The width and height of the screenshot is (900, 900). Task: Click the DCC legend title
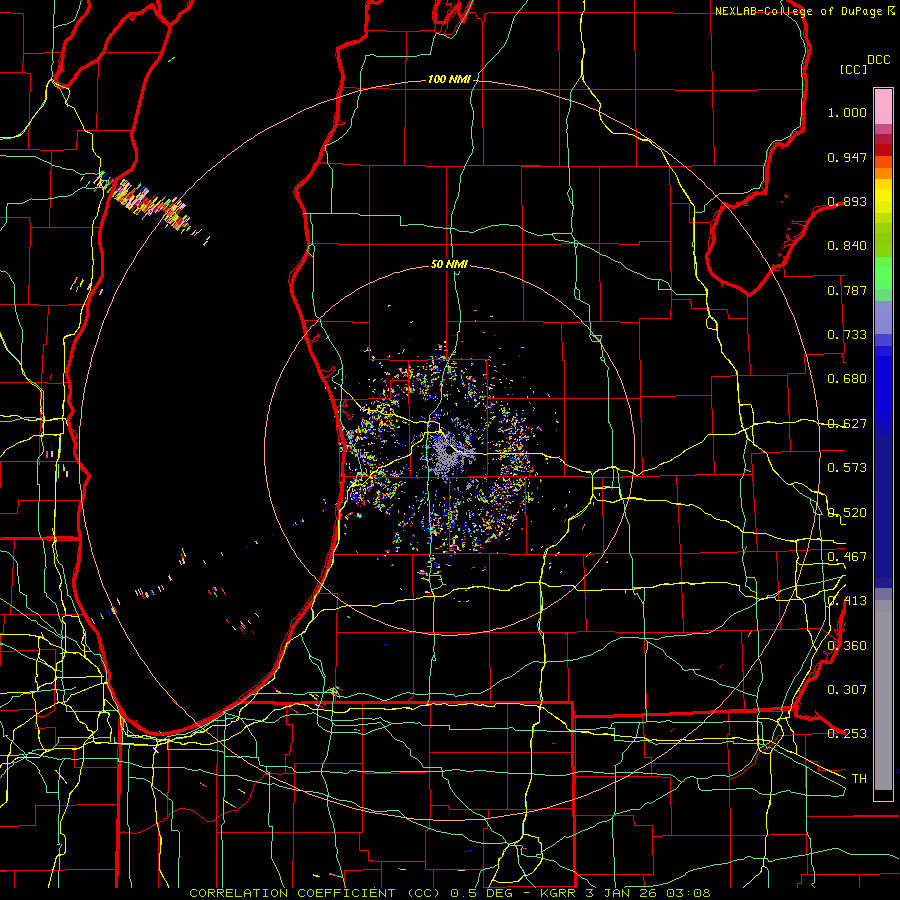tap(878, 60)
